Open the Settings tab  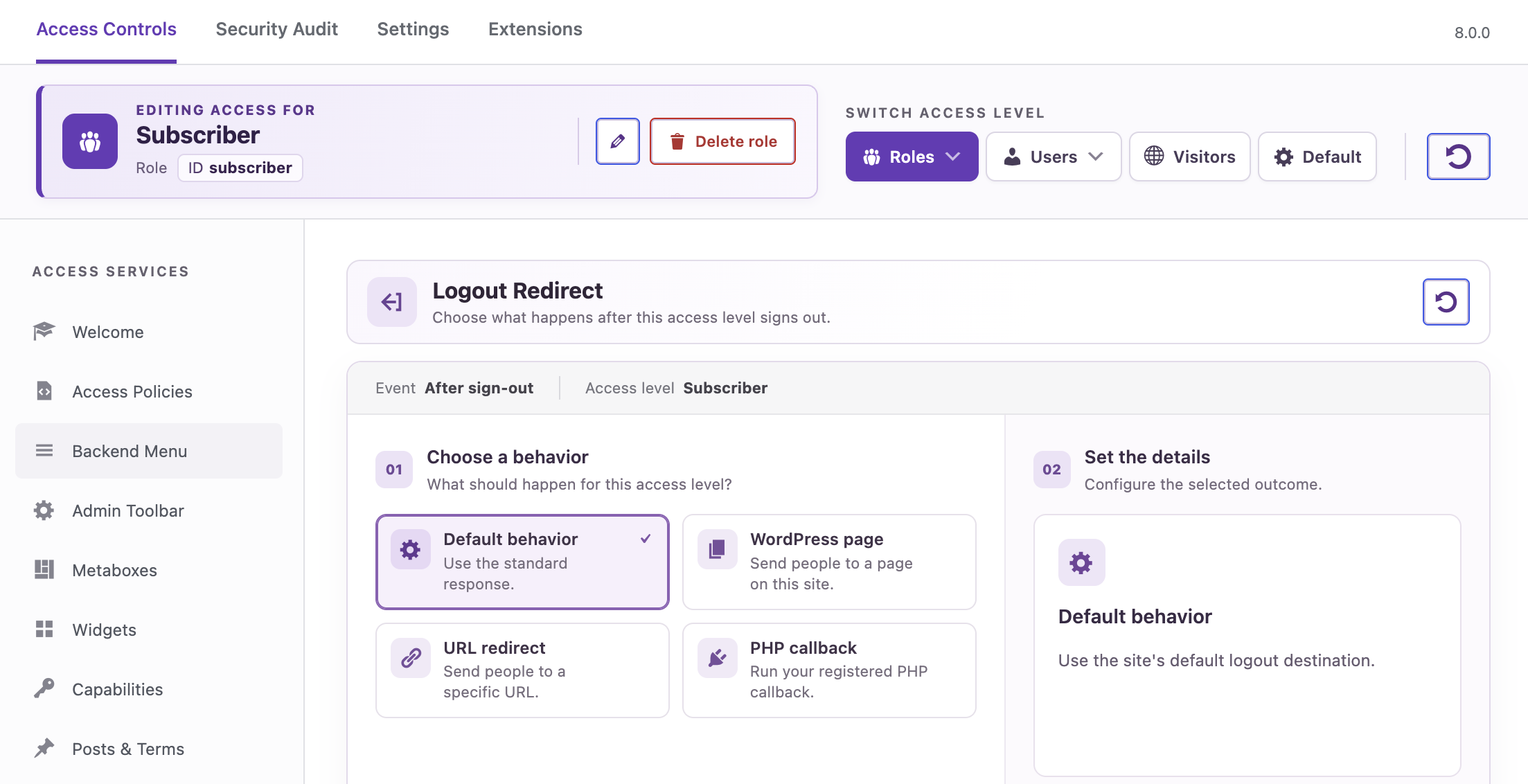tap(413, 29)
